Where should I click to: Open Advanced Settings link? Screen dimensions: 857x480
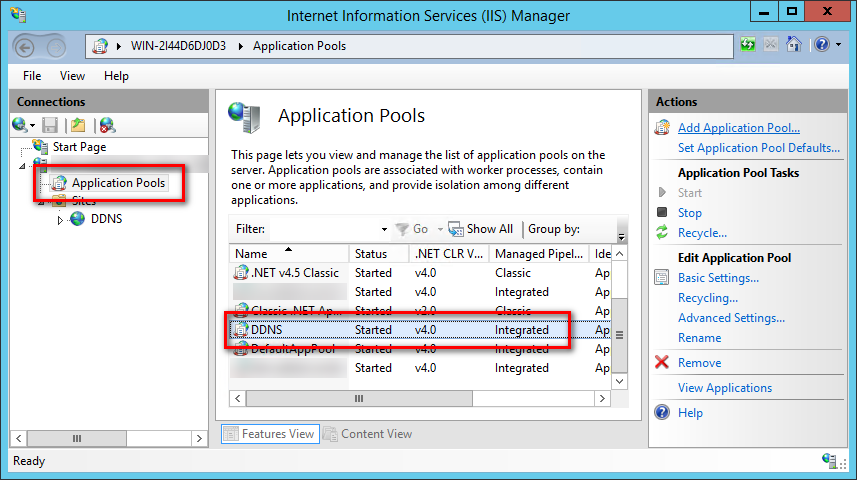[x=731, y=318]
